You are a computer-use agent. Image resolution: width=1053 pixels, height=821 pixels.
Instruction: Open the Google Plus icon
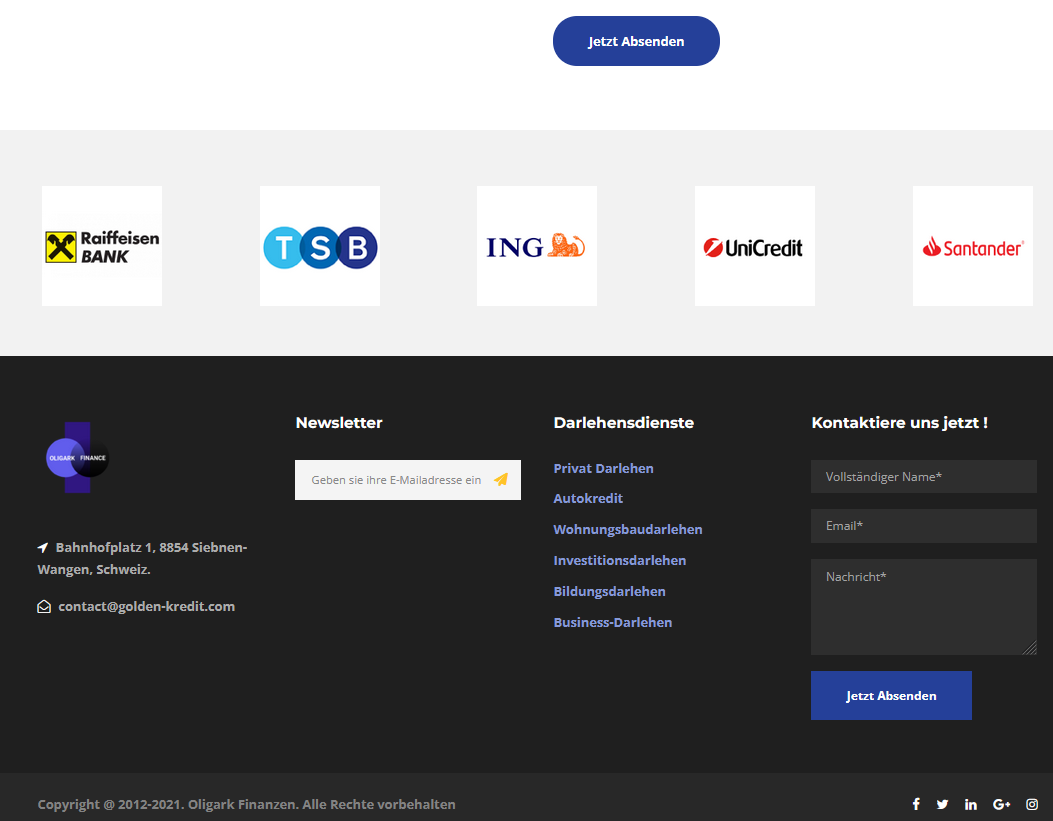click(x=1001, y=804)
